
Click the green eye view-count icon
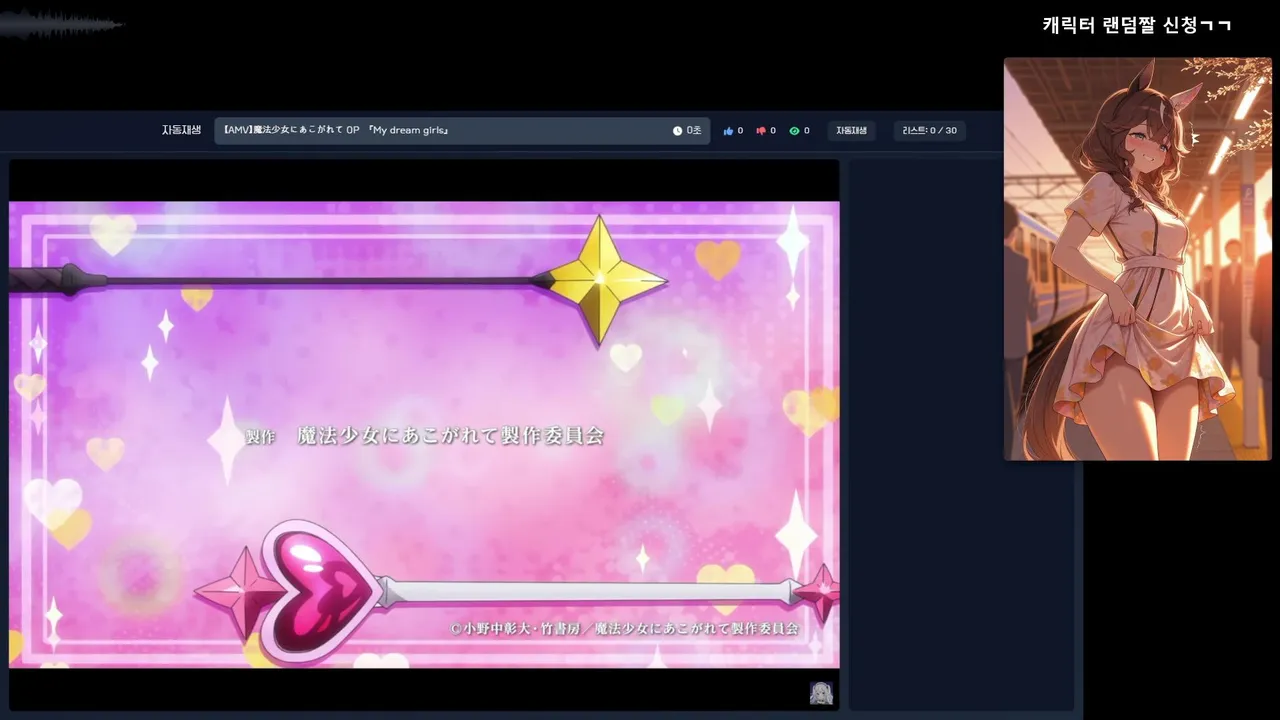(x=794, y=131)
